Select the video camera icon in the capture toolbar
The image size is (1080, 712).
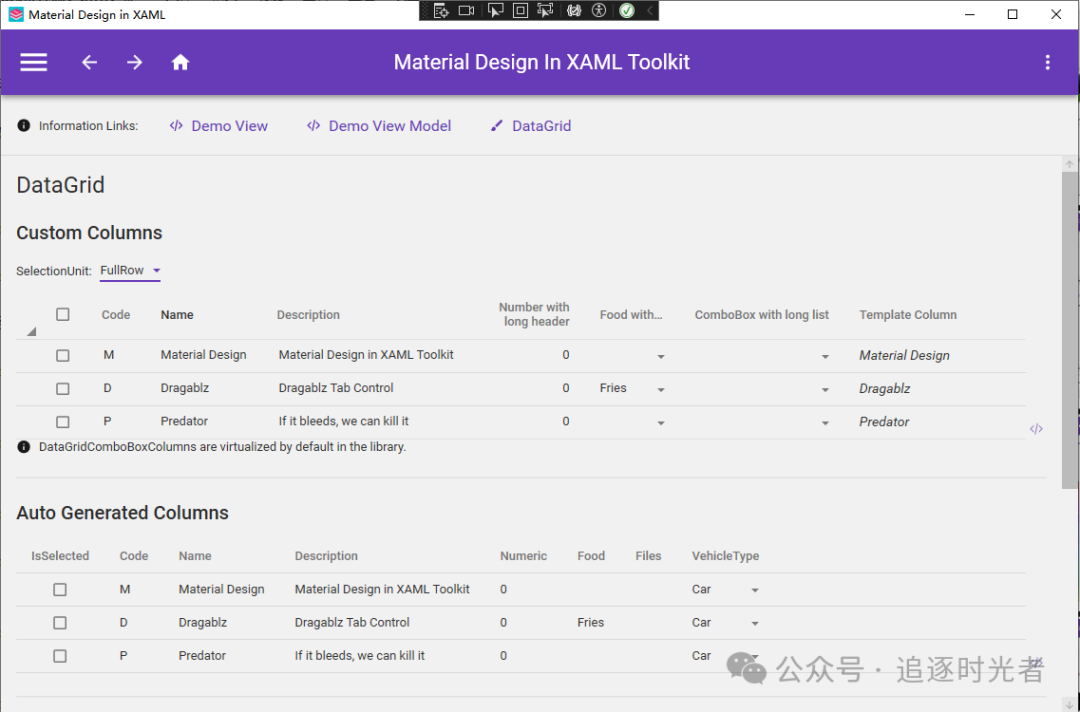[x=466, y=11]
